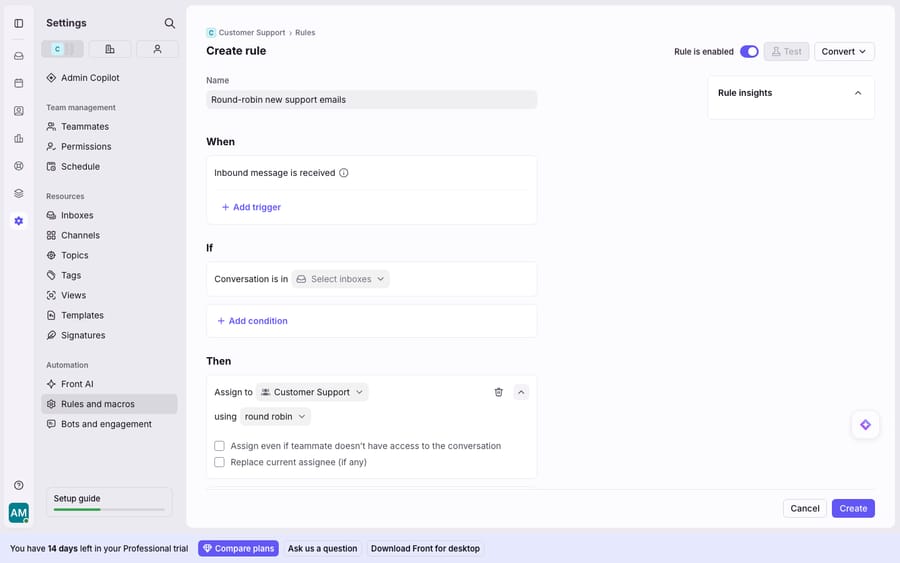Image resolution: width=900 pixels, height=563 pixels.
Task: Switch to the workspace C settings tab
Action: click(62, 49)
